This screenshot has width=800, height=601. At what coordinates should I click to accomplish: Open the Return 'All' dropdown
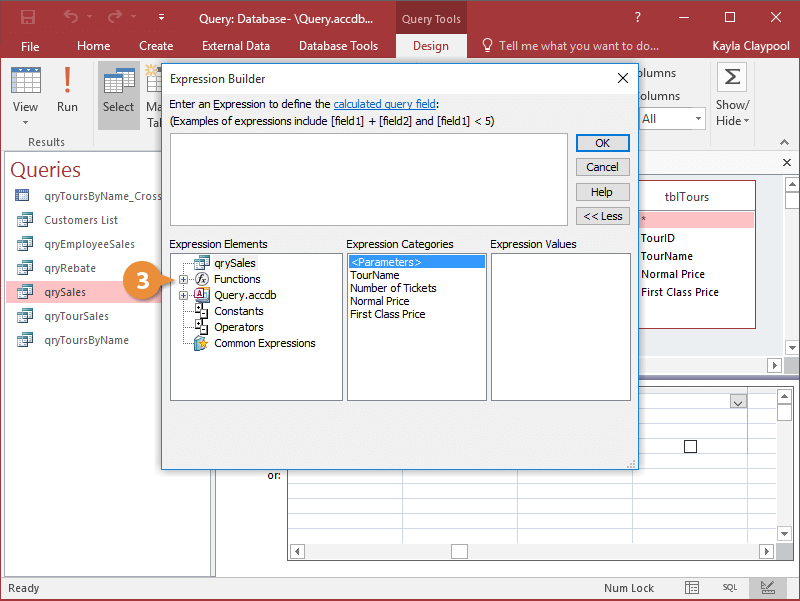point(698,118)
